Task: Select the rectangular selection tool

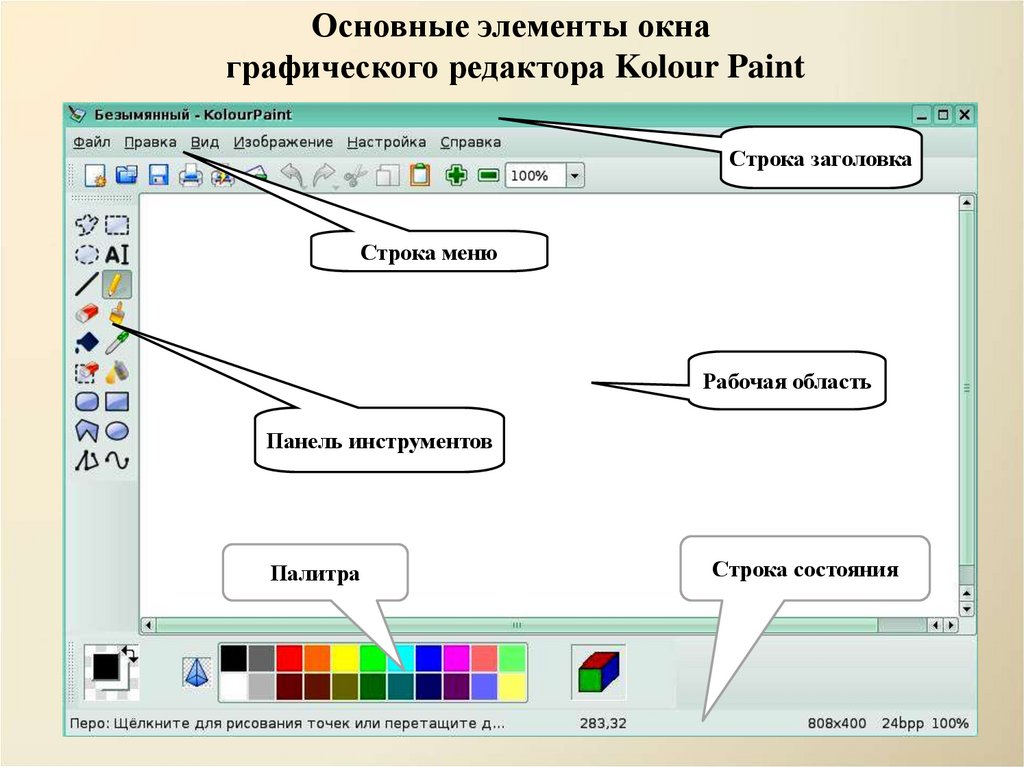Action: [118, 225]
